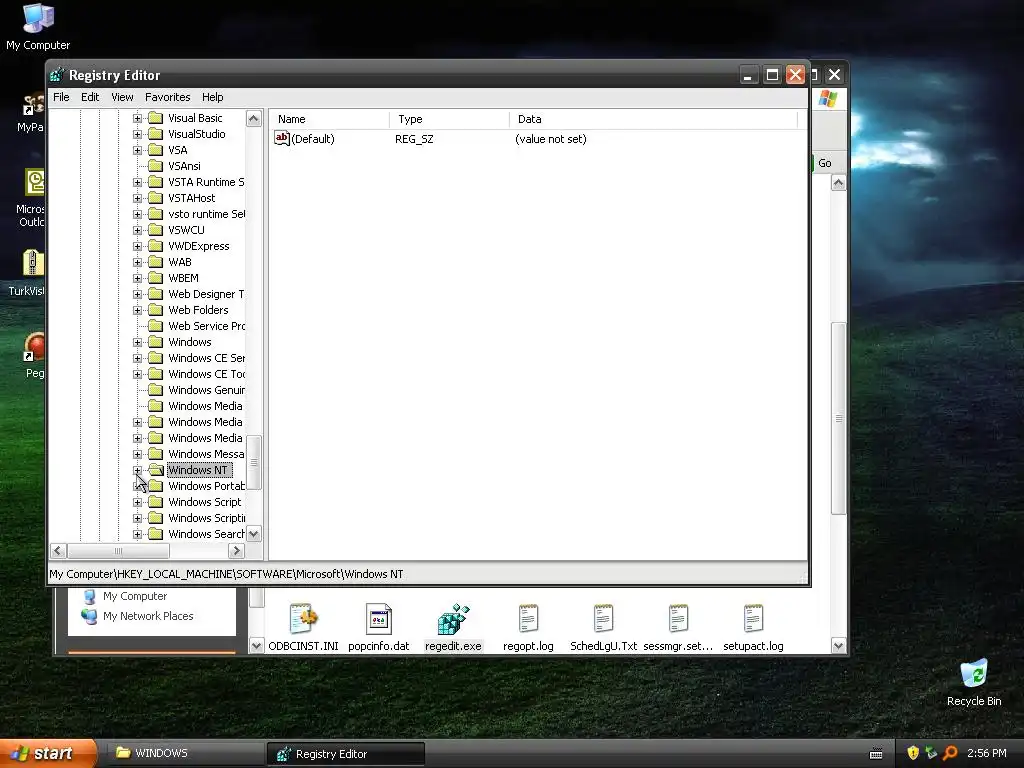The width and height of the screenshot is (1024, 768).
Task: Select the VSTA Runtime Setup key
Action: pyautogui.click(x=206, y=182)
